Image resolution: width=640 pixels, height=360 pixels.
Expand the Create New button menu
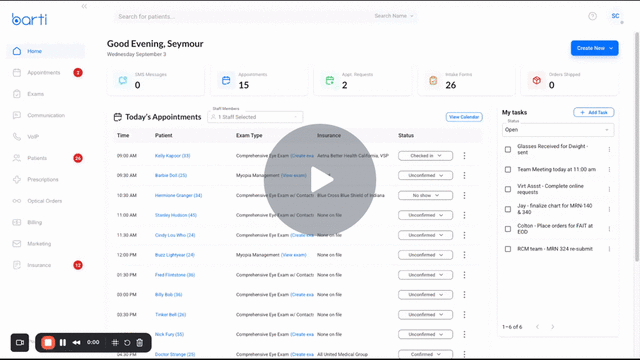point(594,48)
